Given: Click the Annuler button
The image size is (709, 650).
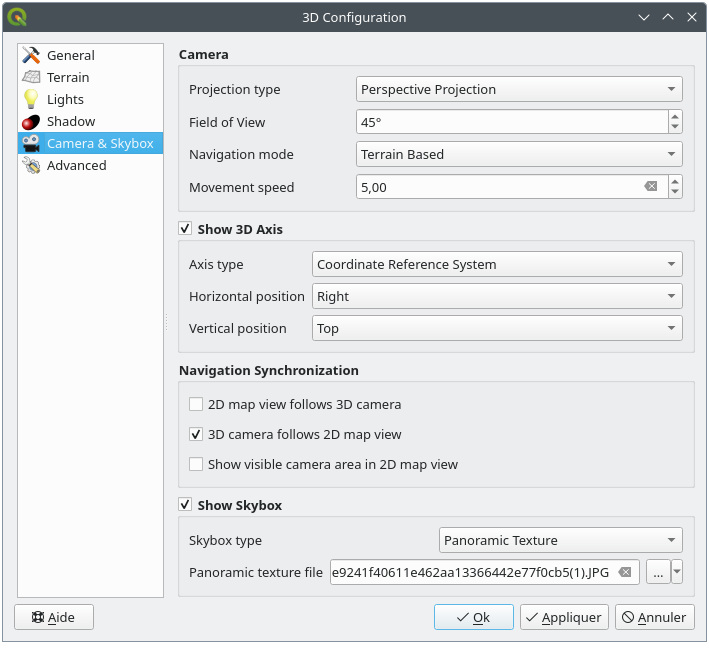Looking at the screenshot, I should click(655, 618).
